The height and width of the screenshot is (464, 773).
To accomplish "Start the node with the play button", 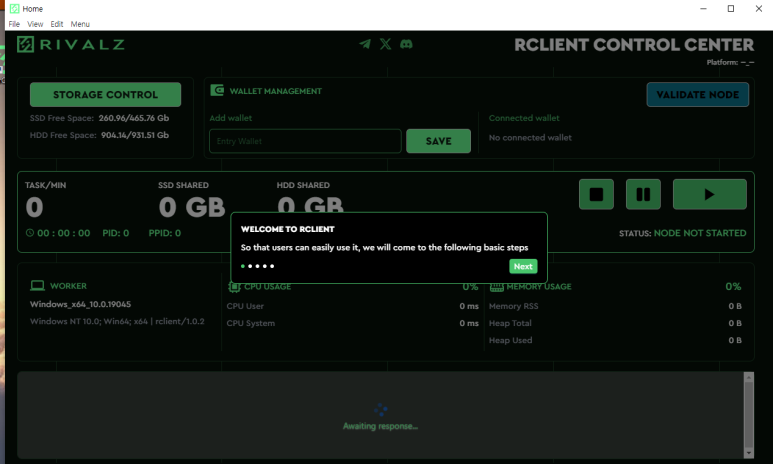I will pos(709,194).
